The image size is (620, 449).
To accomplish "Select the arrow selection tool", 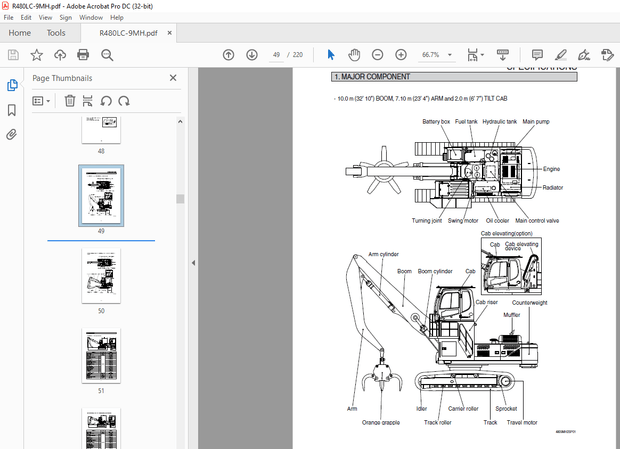I will tap(331, 55).
